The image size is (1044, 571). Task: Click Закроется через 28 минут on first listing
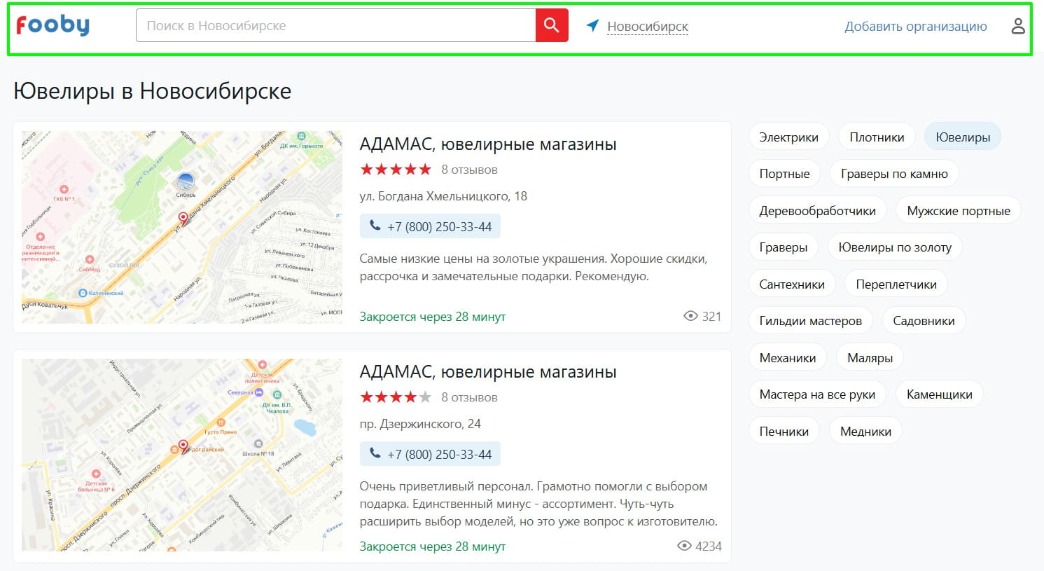(x=433, y=317)
